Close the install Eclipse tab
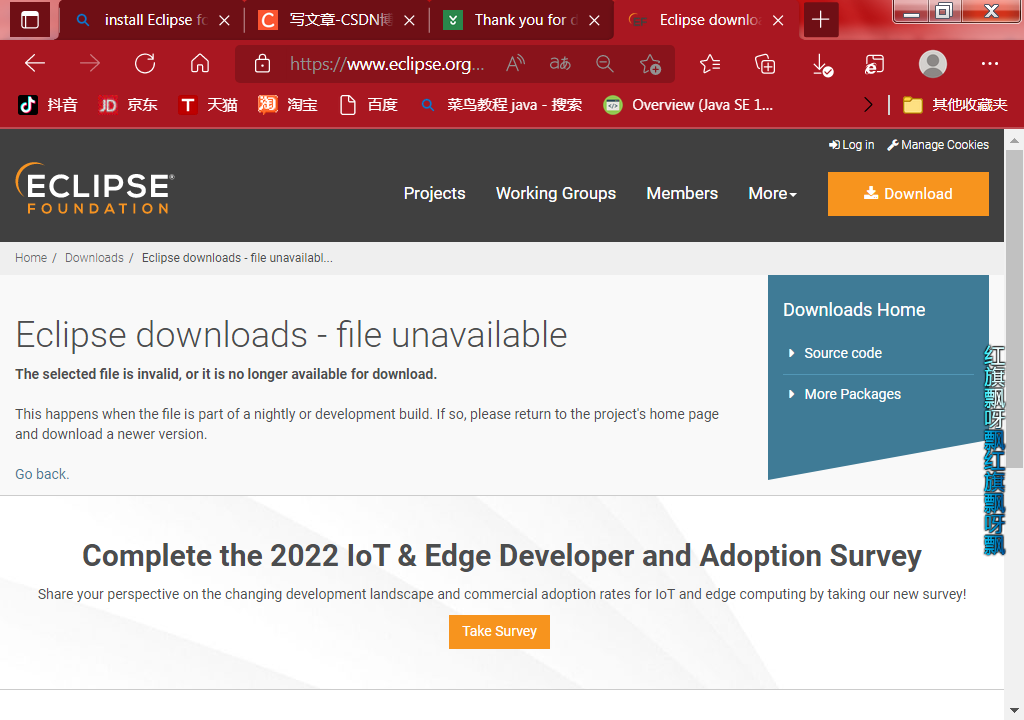This screenshot has height=720, width=1024. point(225,20)
